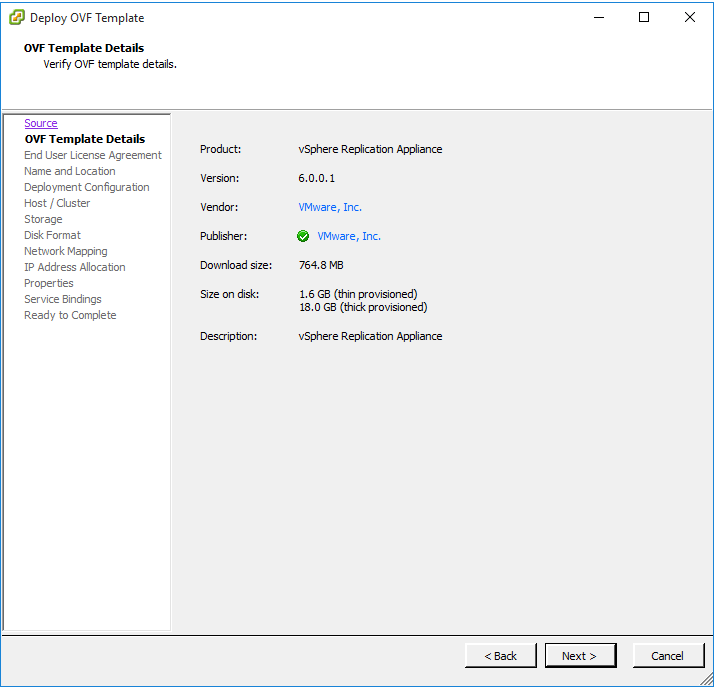Click the Description: label
The height and width of the screenshot is (687, 715).
click(x=228, y=336)
